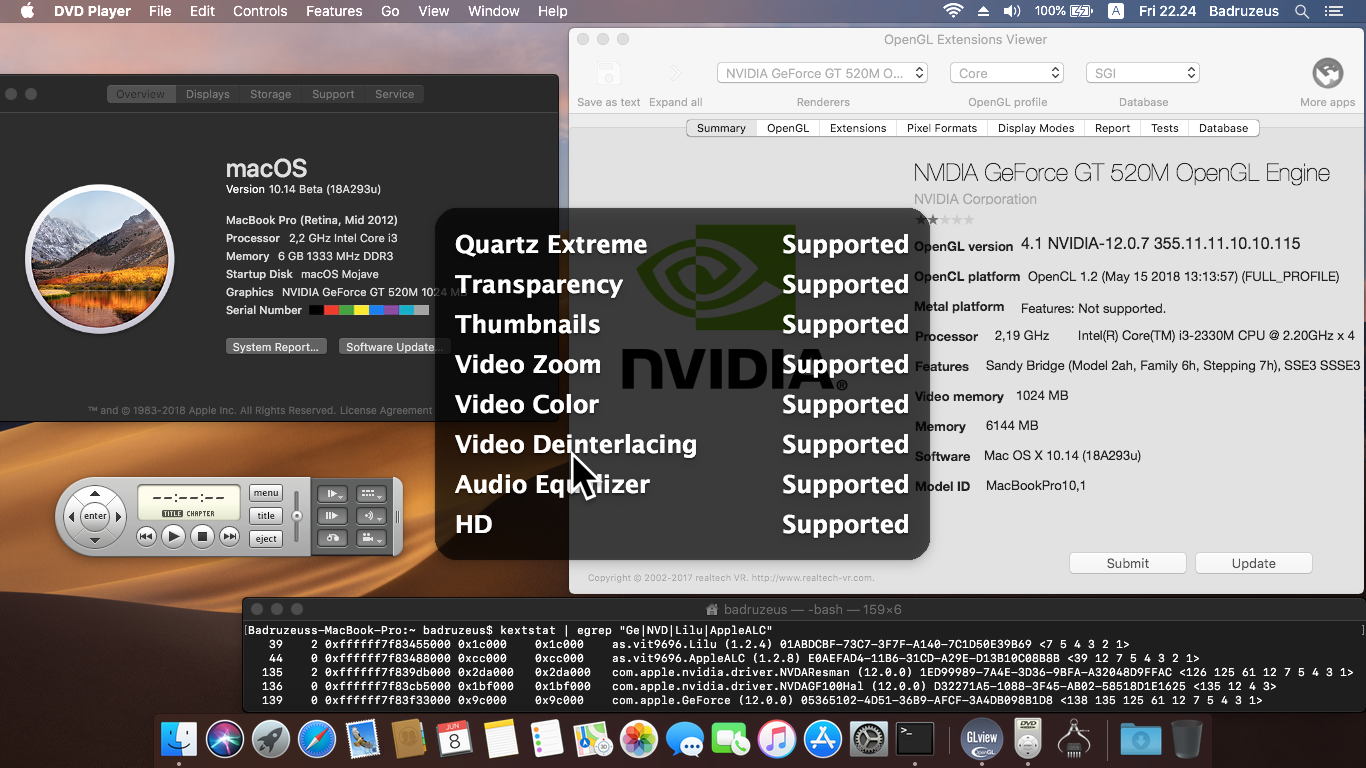Viewport: 1366px width, 768px height.
Task: Open the Go menu
Action: click(390, 11)
